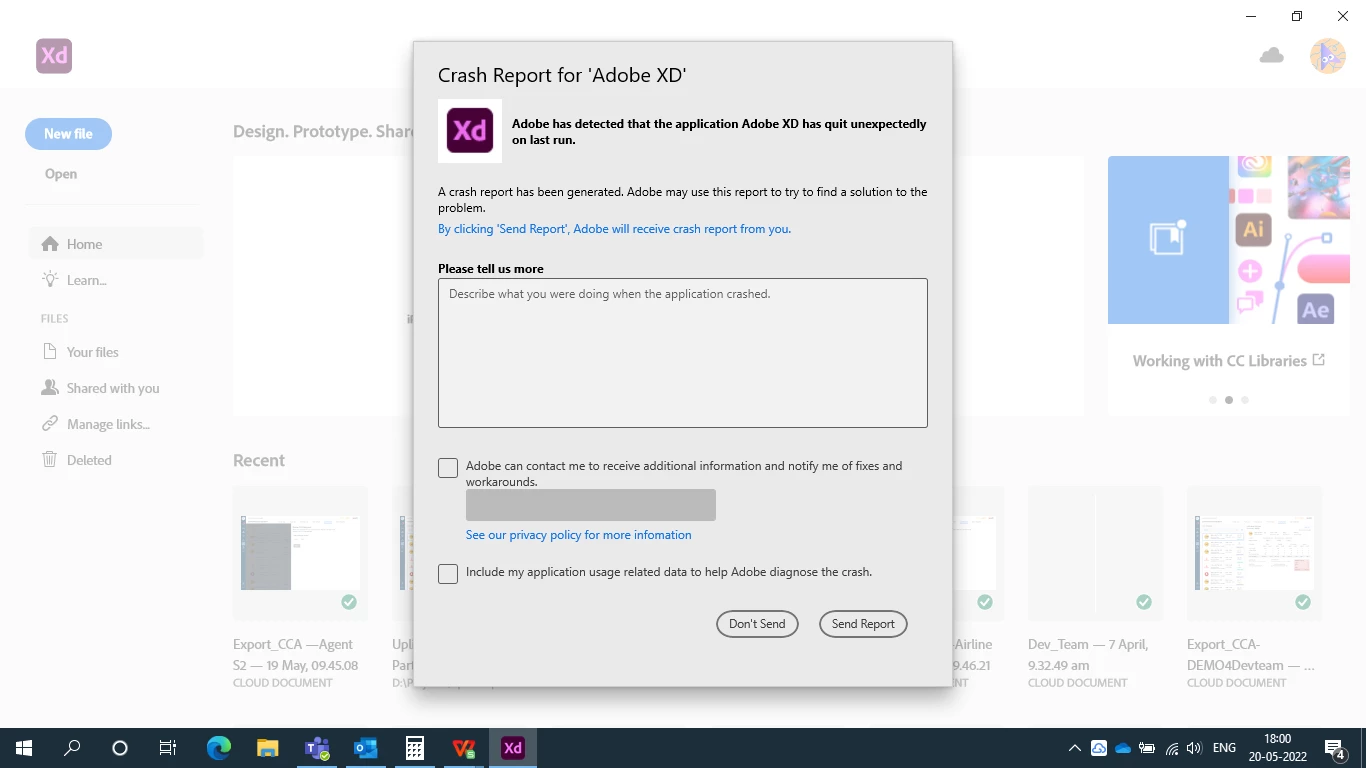This screenshot has height=768, width=1366.
Task: Select the third carousel dot
Action: coord(1245,400)
